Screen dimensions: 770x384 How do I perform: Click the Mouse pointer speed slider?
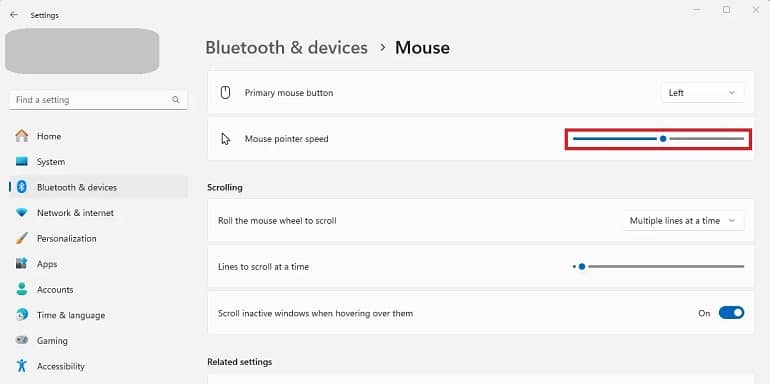coord(659,139)
